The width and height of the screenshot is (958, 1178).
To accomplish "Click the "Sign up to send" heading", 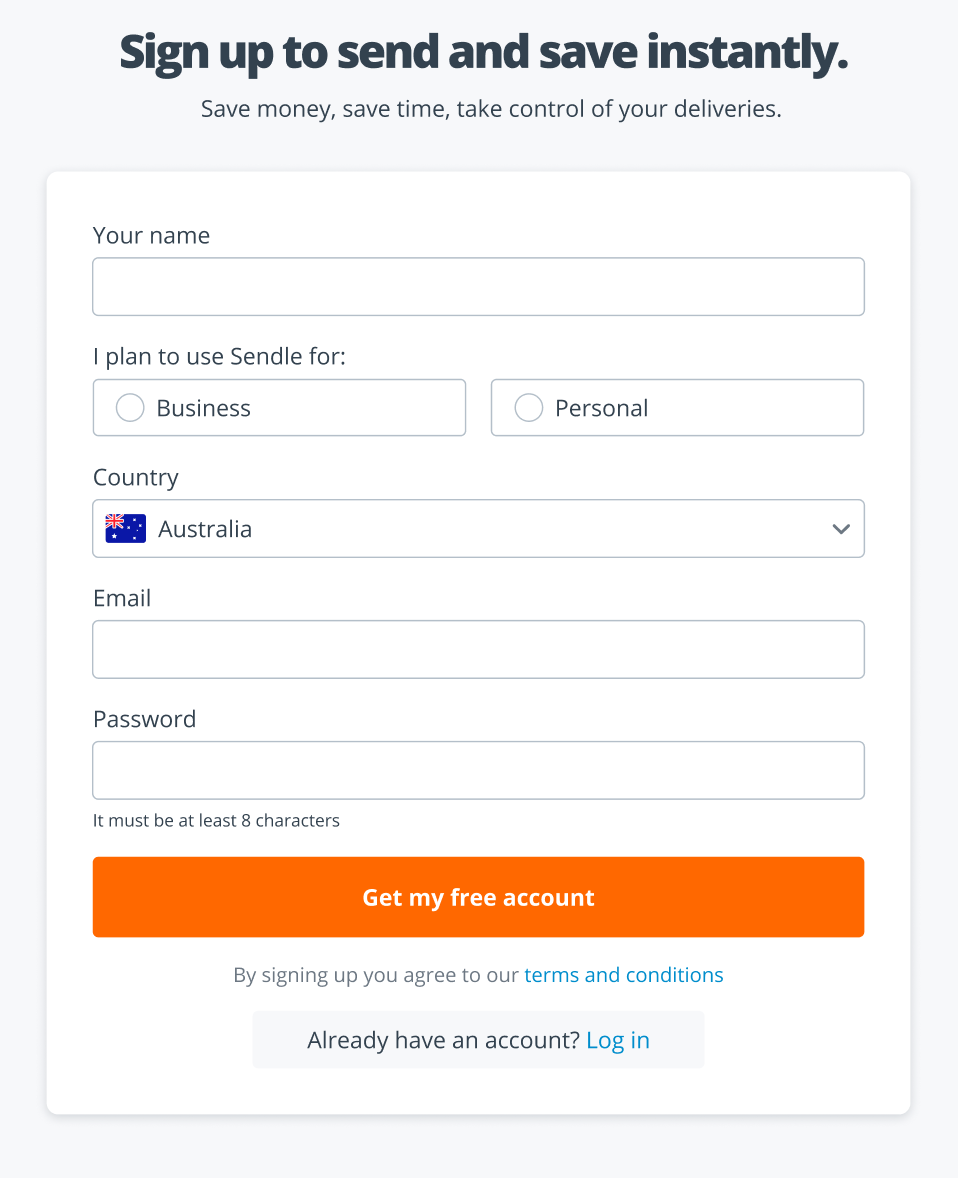I will pos(280,53).
